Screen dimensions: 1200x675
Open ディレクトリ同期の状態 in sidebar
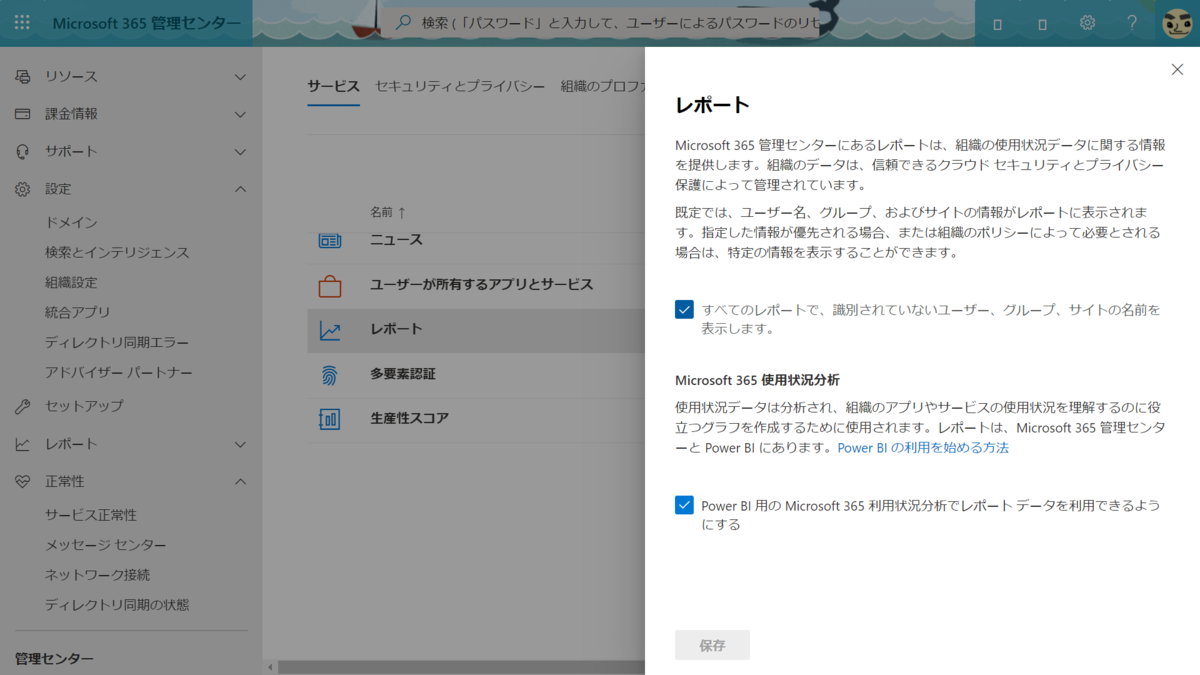point(117,605)
